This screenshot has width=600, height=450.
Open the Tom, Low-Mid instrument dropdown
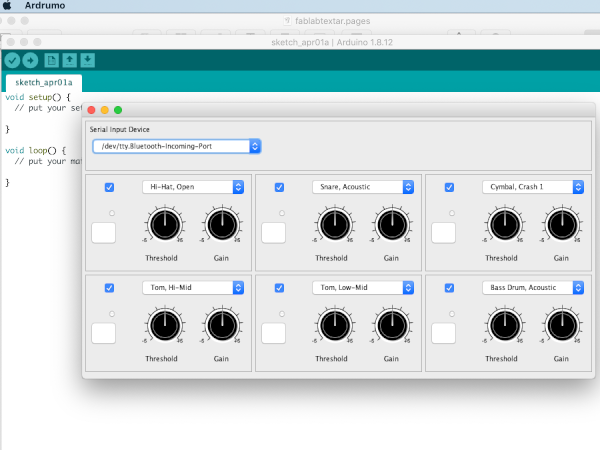[x=363, y=287]
